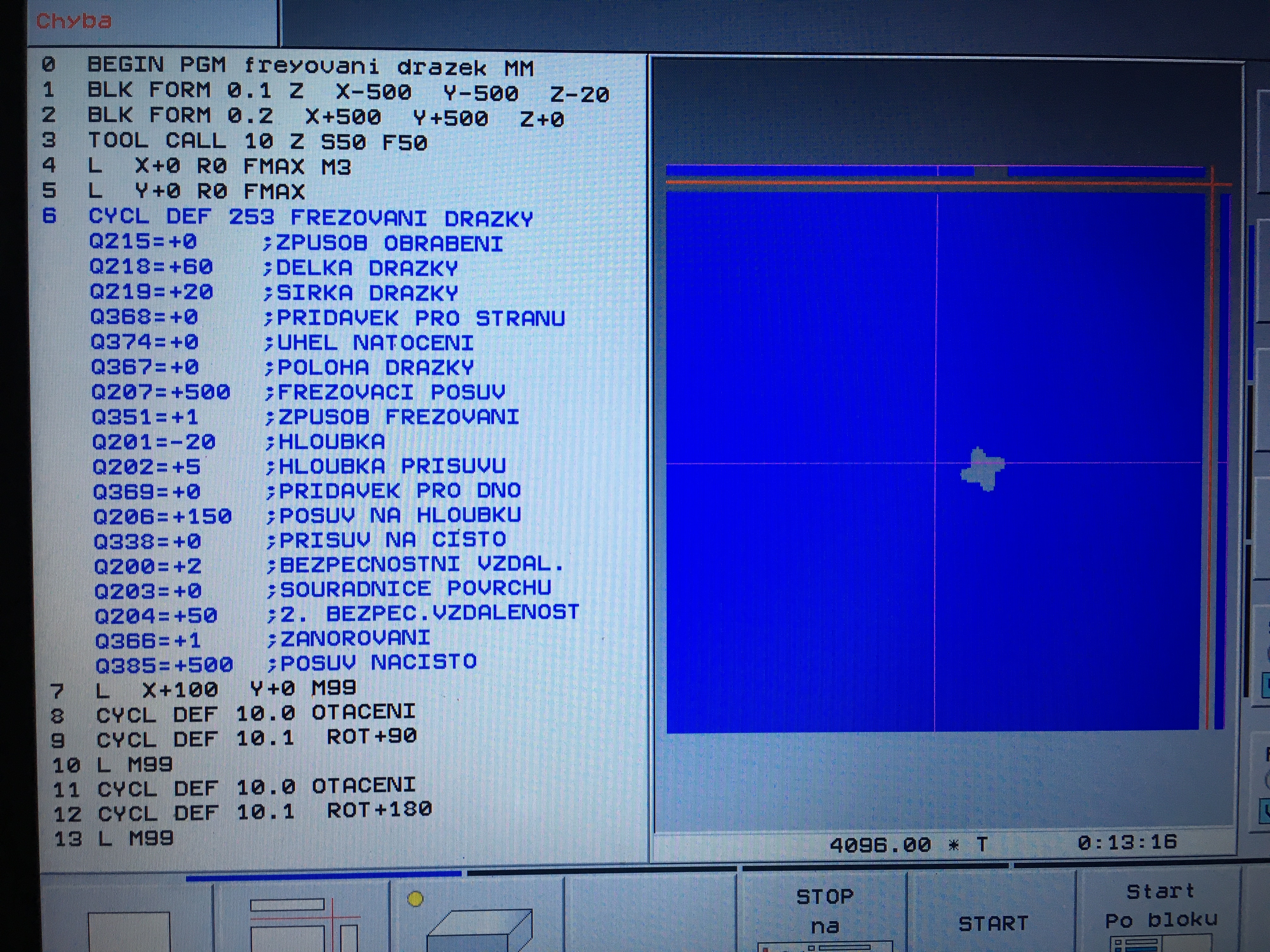Toggle the yellow indicator on 3D softkey

click(x=415, y=899)
